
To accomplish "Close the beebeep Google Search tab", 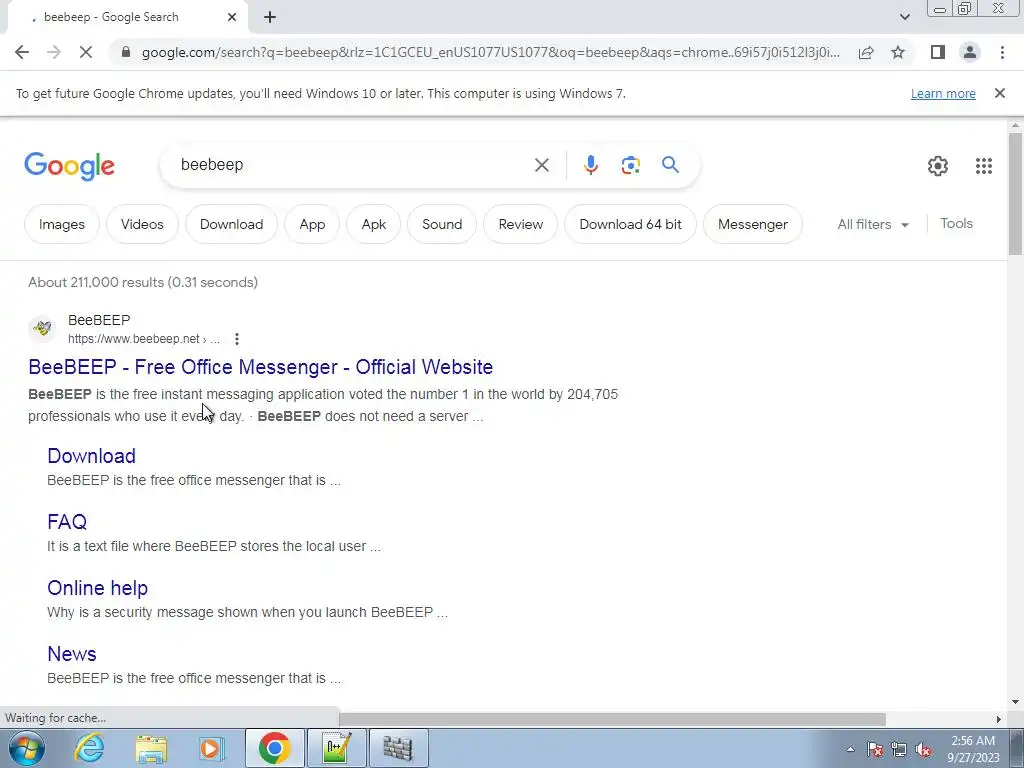I will pyautogui.click(x=232, y=18).
